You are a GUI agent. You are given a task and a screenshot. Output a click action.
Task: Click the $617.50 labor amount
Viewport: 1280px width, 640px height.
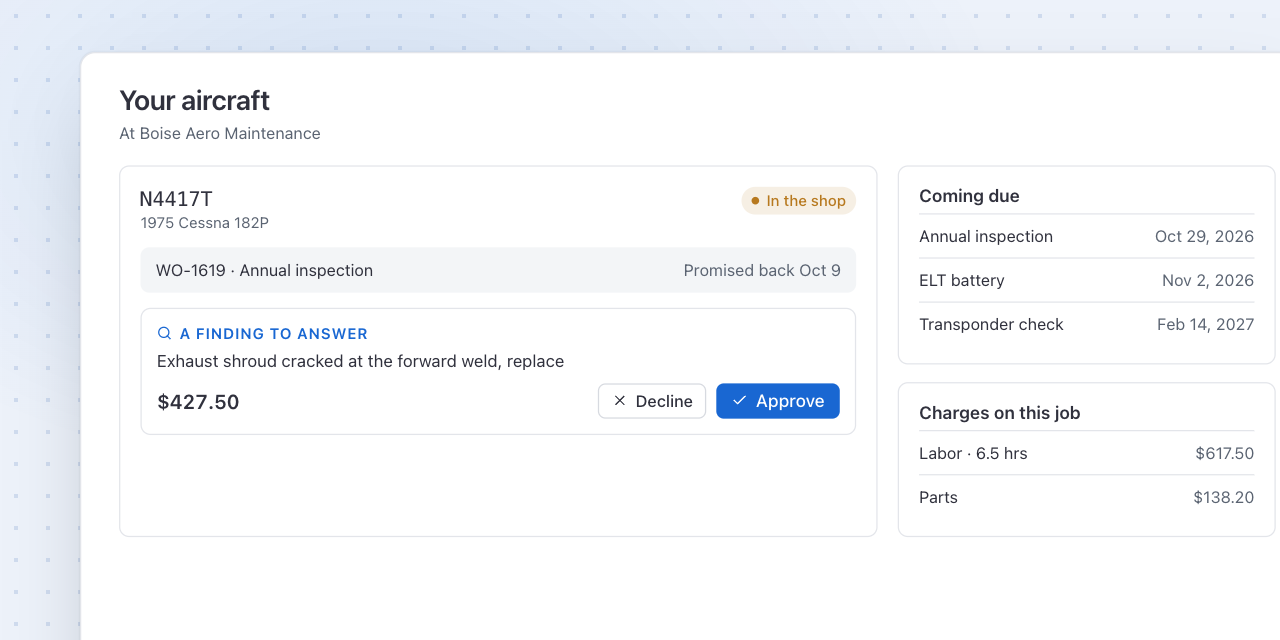[x=1224, y=454]
